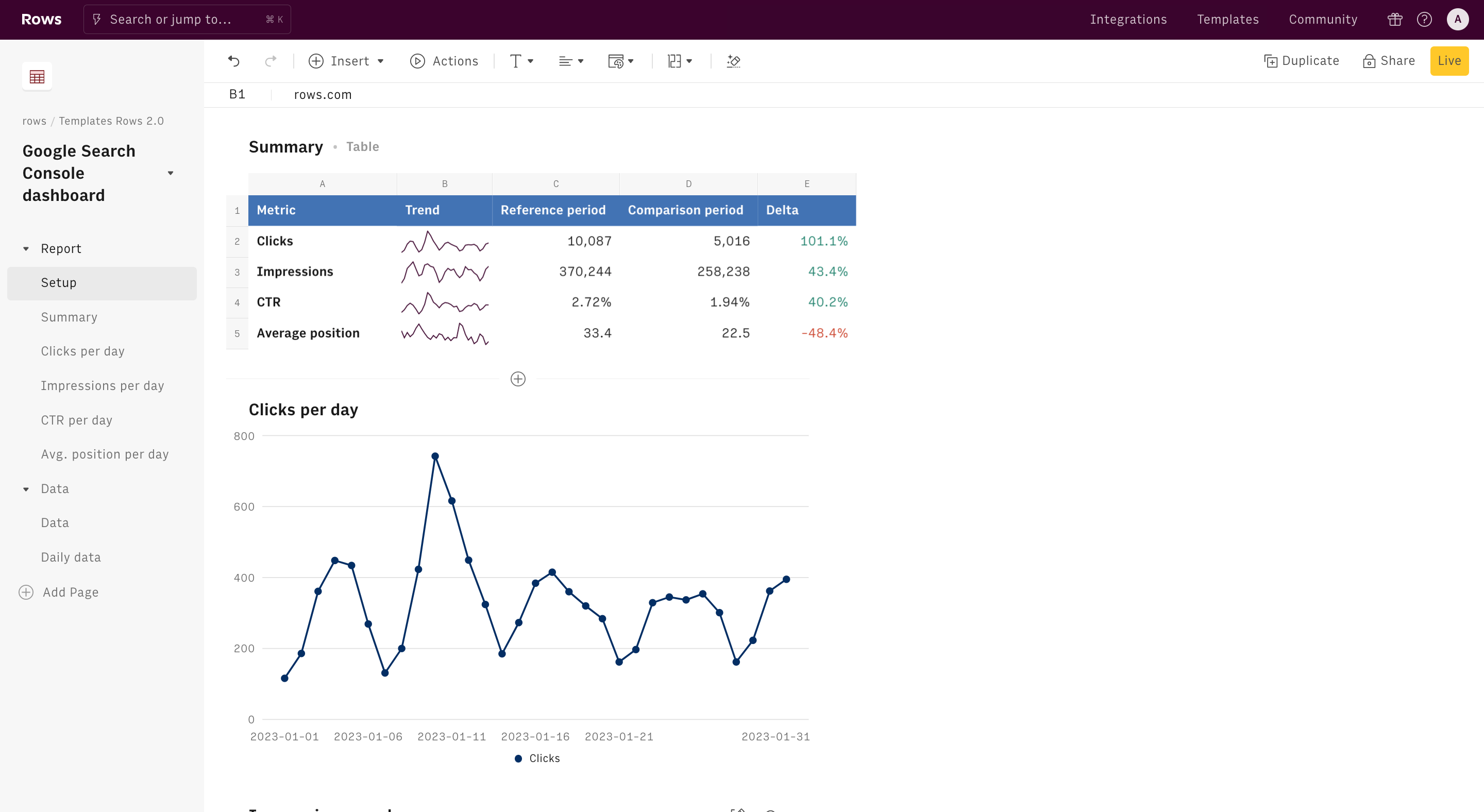
Task: Open the help question mark icon
Action: (1424, 20)
